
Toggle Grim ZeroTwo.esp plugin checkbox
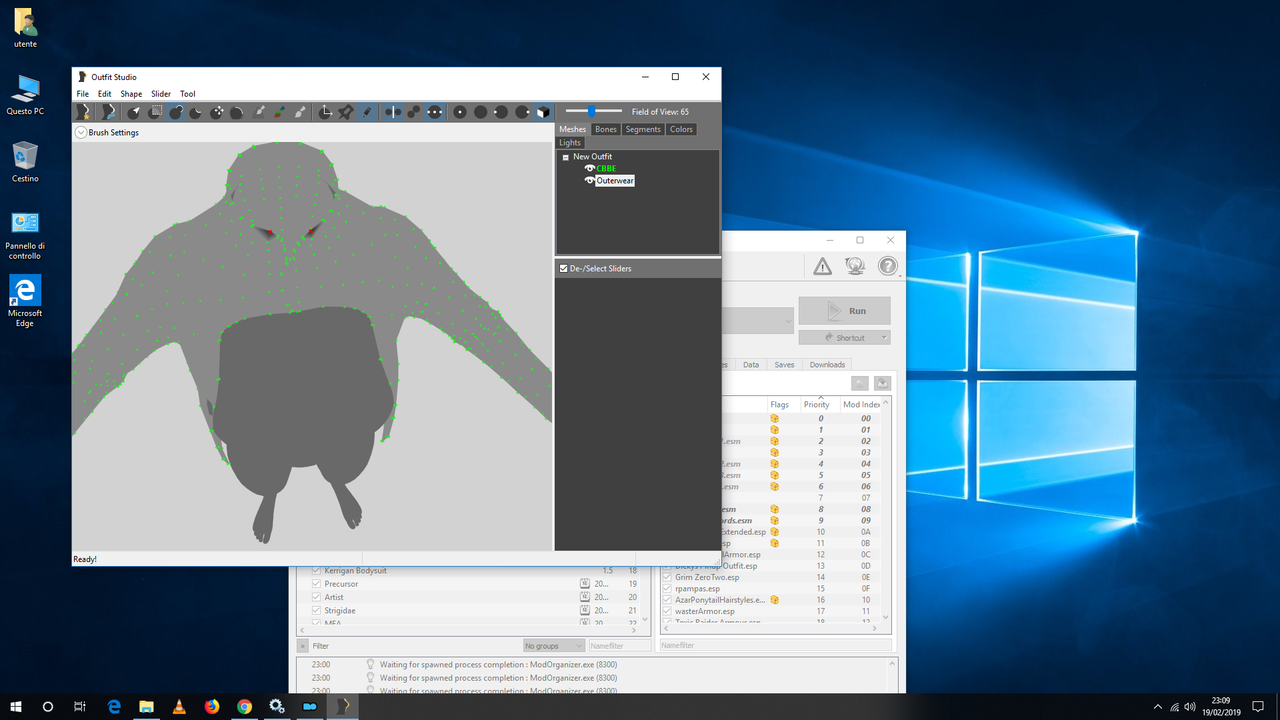[x=668, y=577]
